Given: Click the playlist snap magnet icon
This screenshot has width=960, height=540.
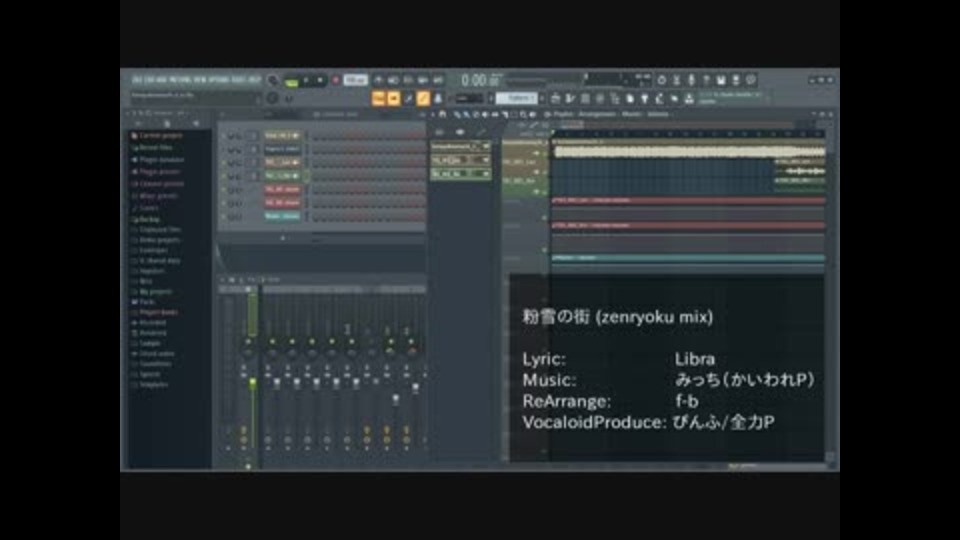Looking at the screenshot, I should 443,114.
